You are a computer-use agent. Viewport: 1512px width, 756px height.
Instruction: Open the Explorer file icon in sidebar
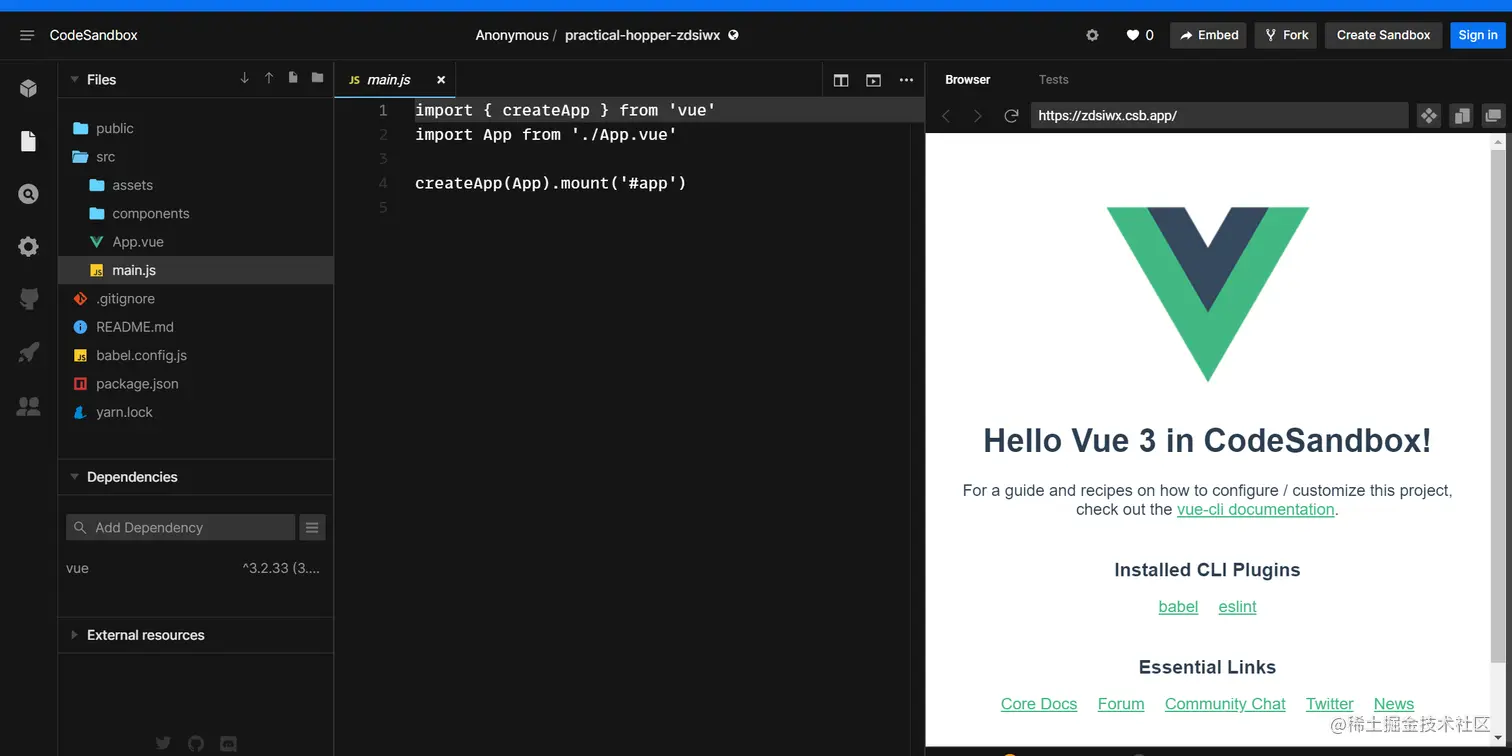coord(28,141)
